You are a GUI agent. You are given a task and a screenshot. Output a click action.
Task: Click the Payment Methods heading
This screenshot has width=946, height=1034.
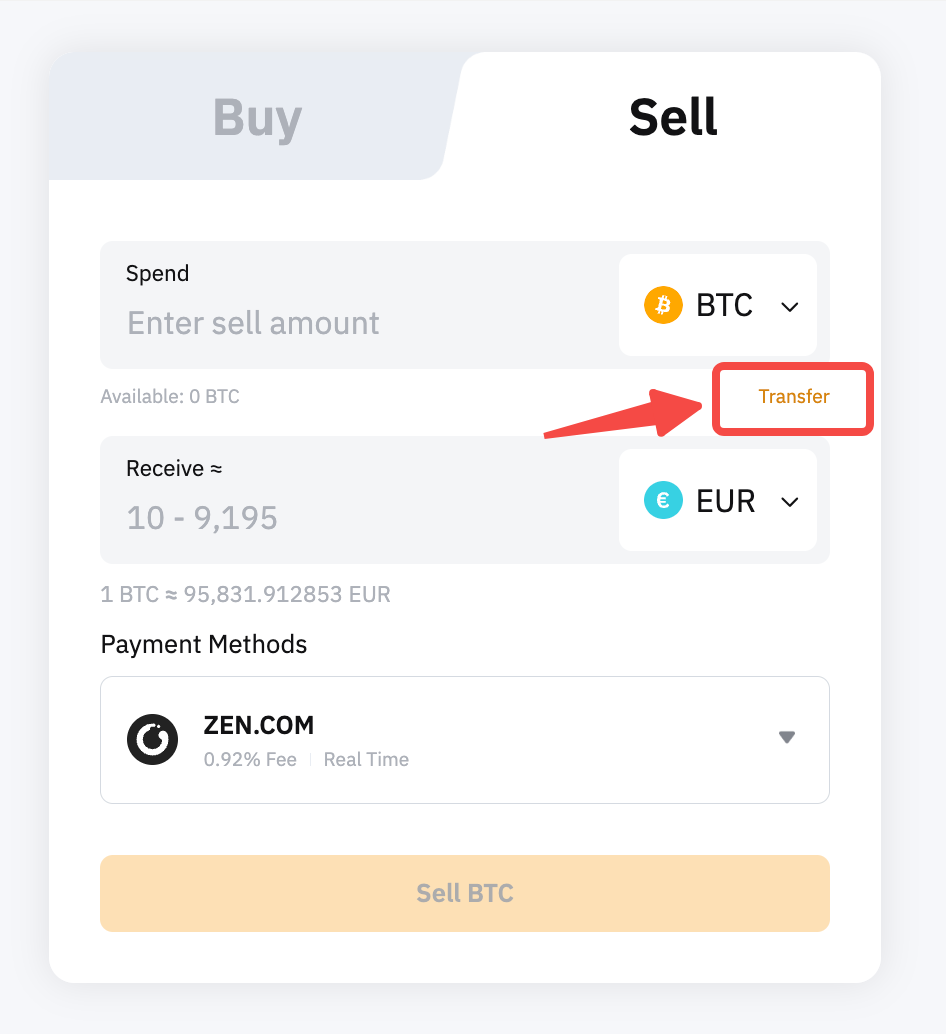pos(204,644)
